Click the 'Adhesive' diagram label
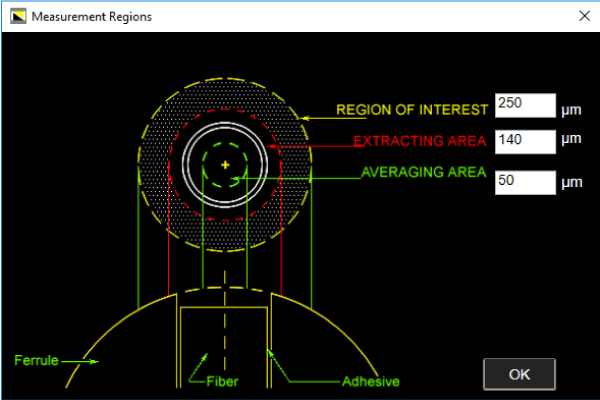 371,381
